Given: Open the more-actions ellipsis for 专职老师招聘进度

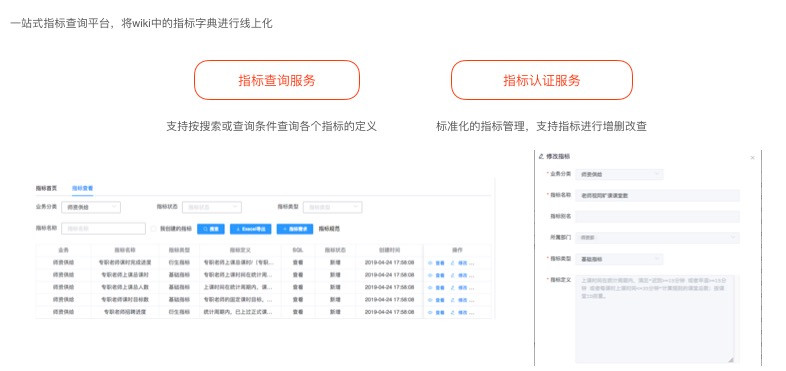Looking at the screenshot, I should tap(471, 312).
